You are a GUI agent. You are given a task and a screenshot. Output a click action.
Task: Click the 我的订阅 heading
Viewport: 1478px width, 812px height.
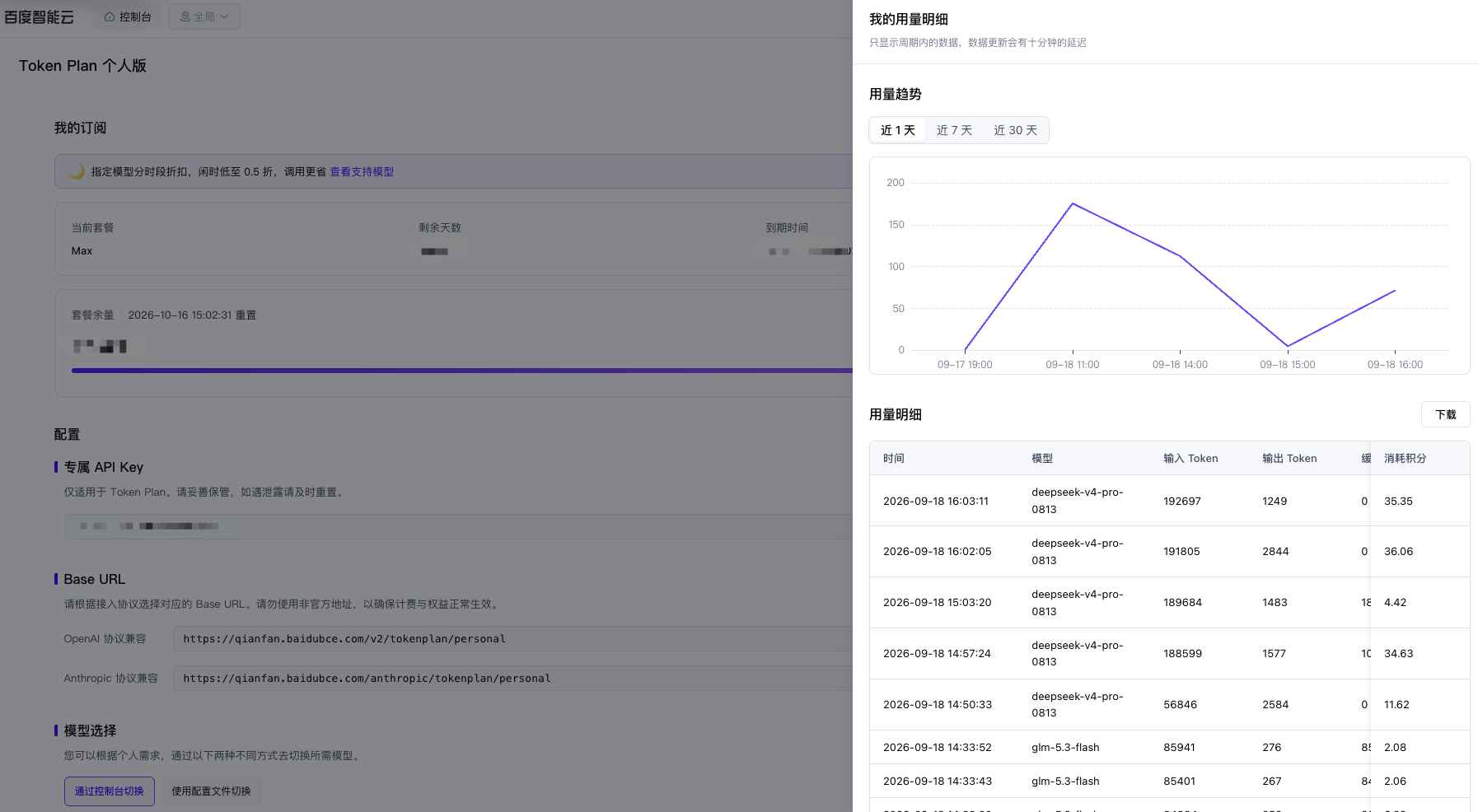[80, 128]
